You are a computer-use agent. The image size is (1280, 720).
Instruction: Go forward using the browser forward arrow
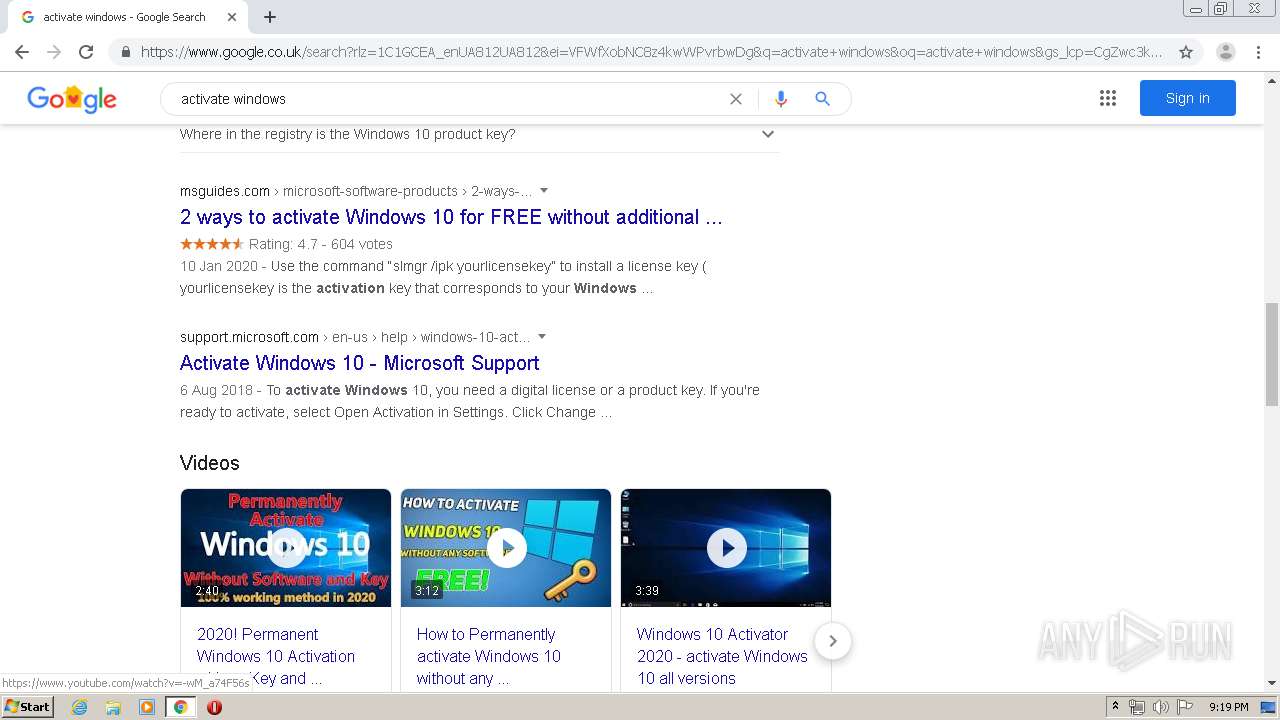point(54,52)
